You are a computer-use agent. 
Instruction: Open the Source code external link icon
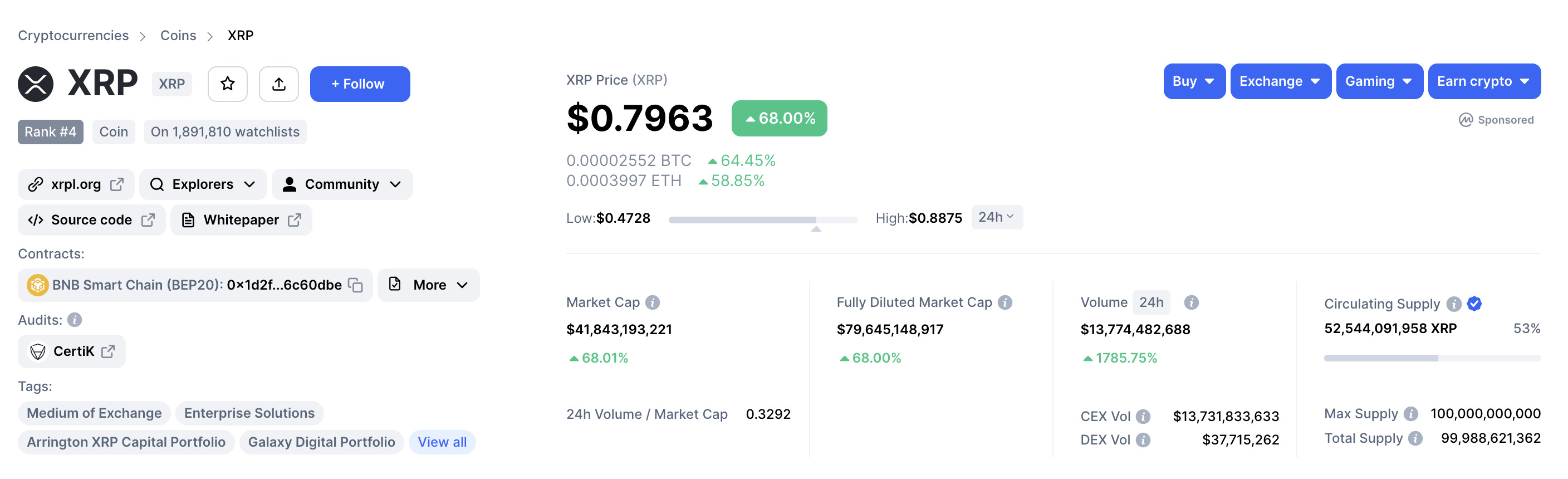pos(150,219)
